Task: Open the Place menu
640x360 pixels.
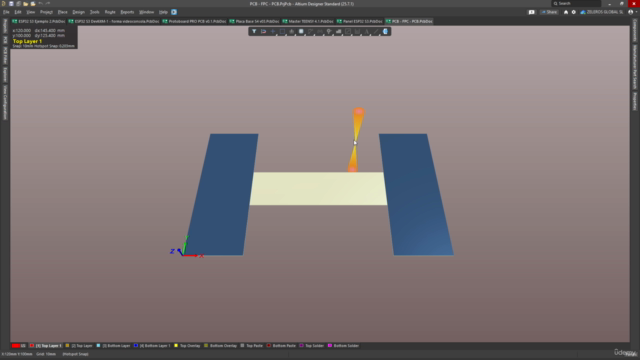Action: click(x=62, y=12)
